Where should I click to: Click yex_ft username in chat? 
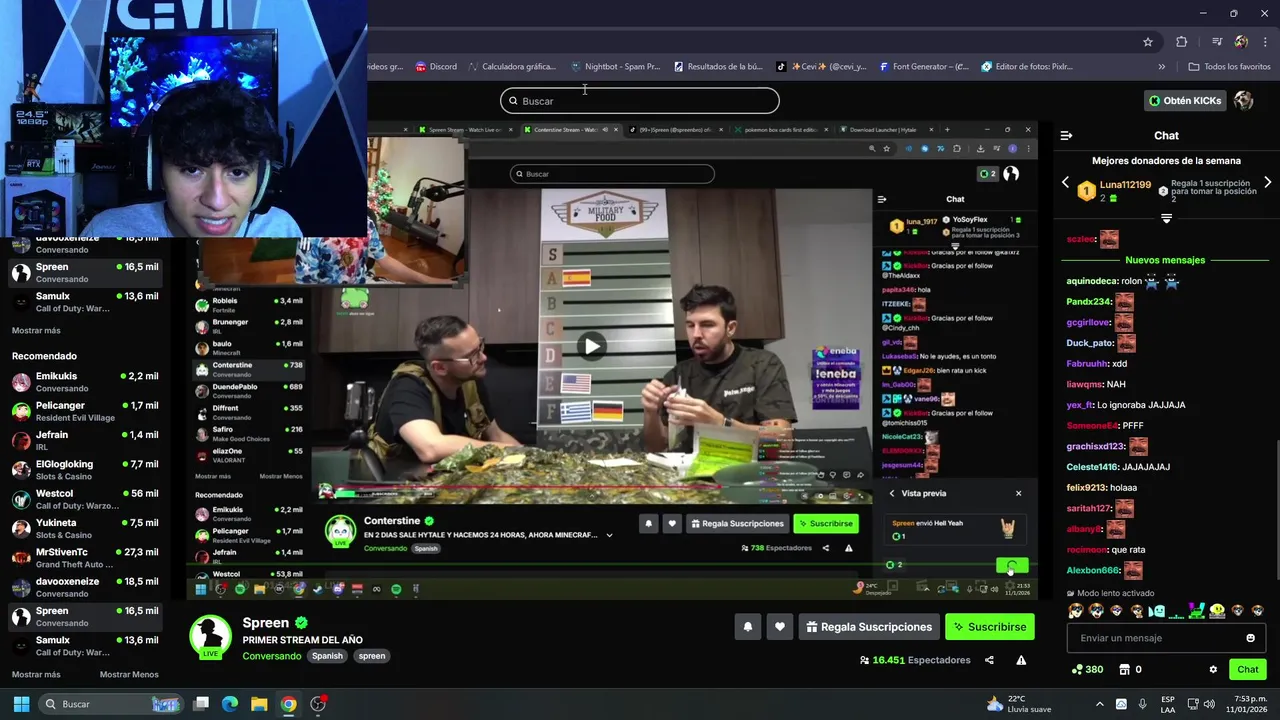1079,405
